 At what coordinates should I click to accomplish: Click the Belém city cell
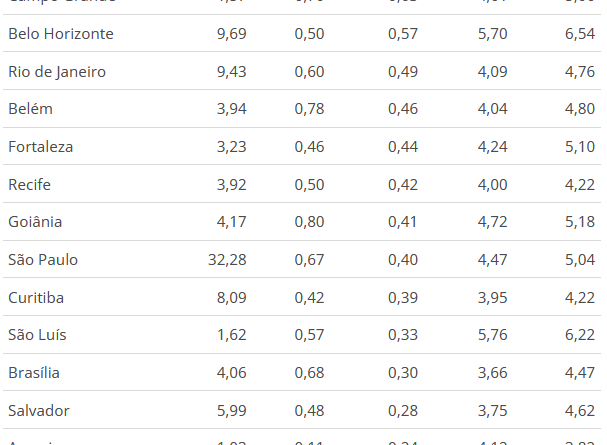click(x=30, y=109)
